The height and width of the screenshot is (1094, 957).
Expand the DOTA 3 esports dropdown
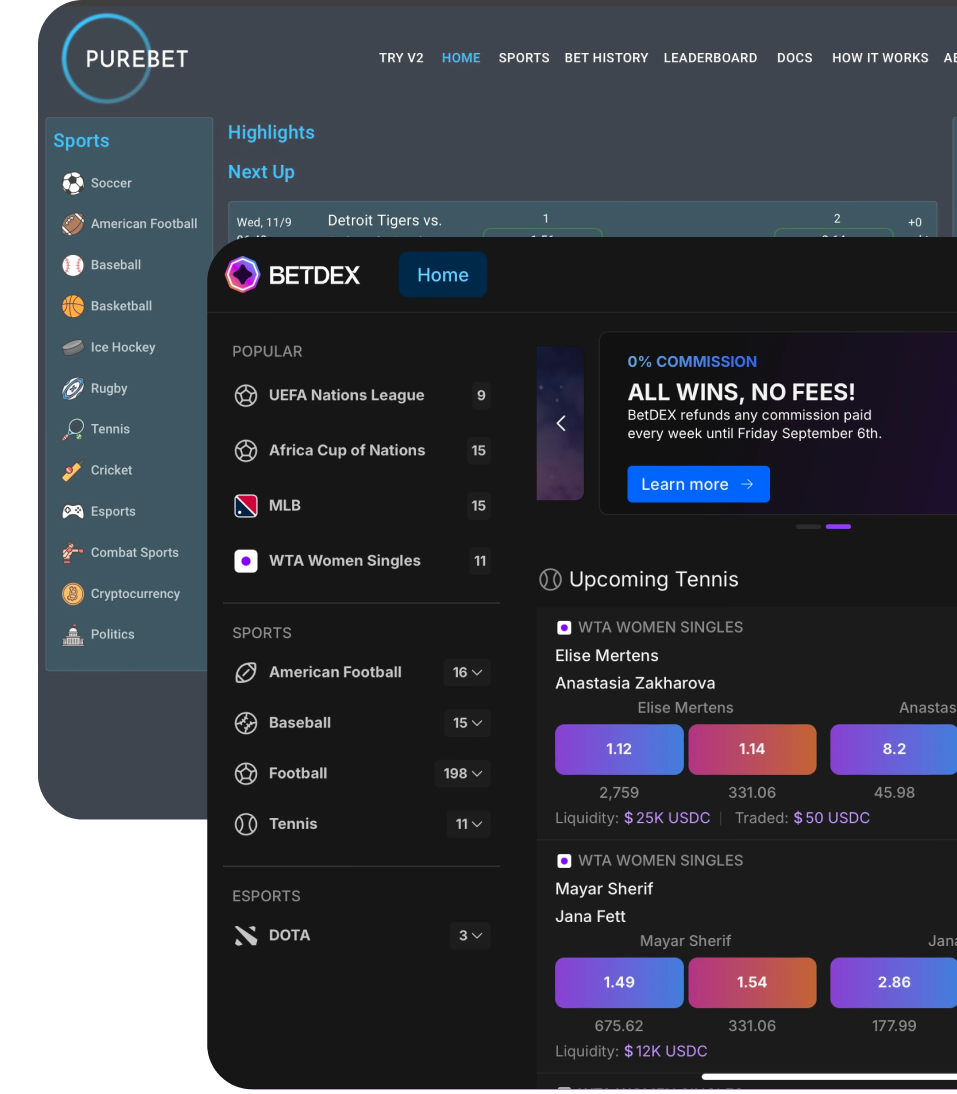tap(470, 936)
